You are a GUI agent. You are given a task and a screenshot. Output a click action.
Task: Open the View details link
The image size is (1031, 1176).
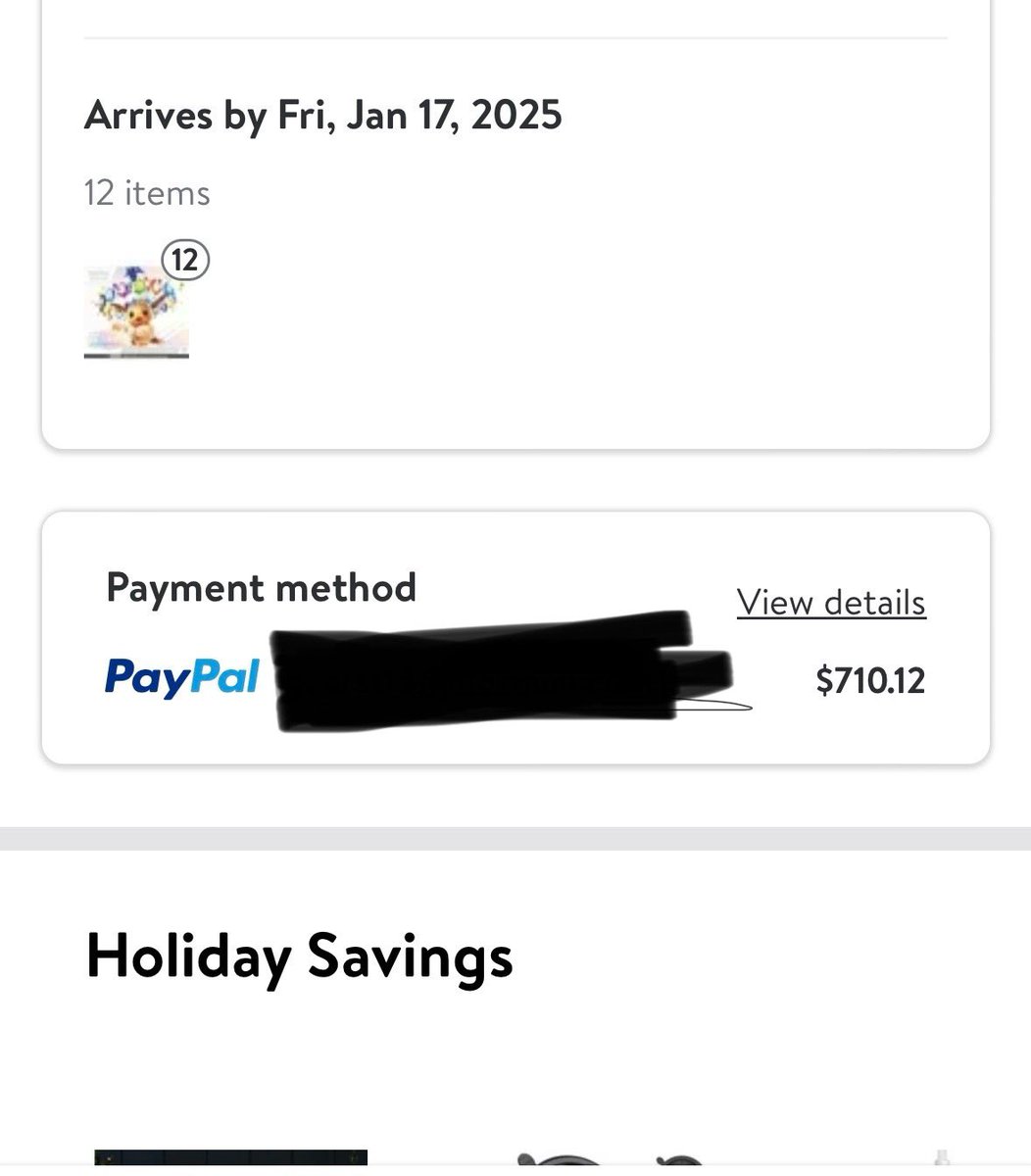pyautogui.click(x=831, y=603)
